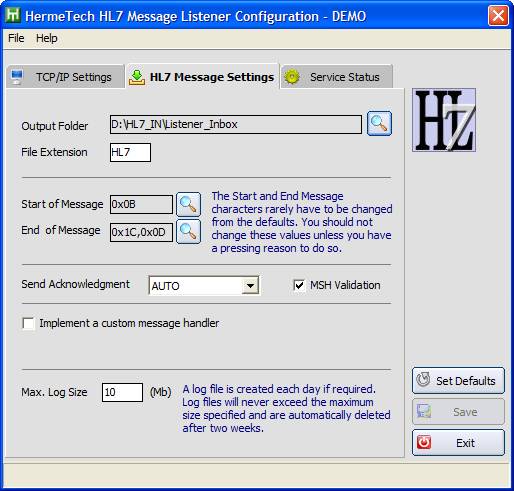This screenshot has width=514, height=491.
Task: Click the Max. Log Size input field
Action: click(122, 392)
